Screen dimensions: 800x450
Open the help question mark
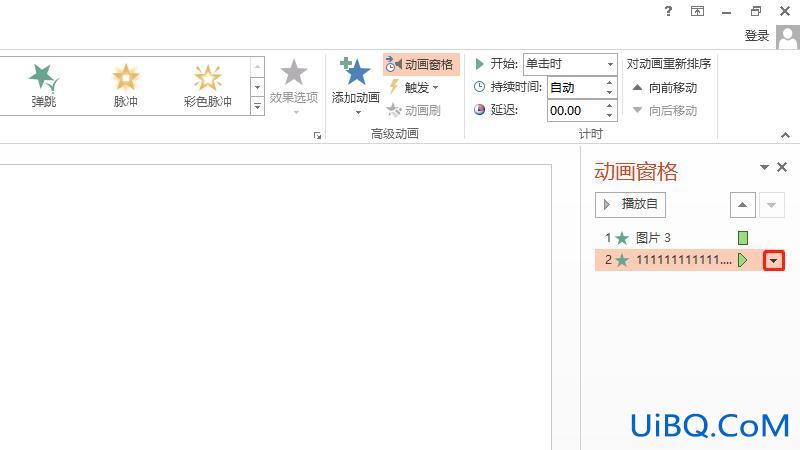(668, 11)
